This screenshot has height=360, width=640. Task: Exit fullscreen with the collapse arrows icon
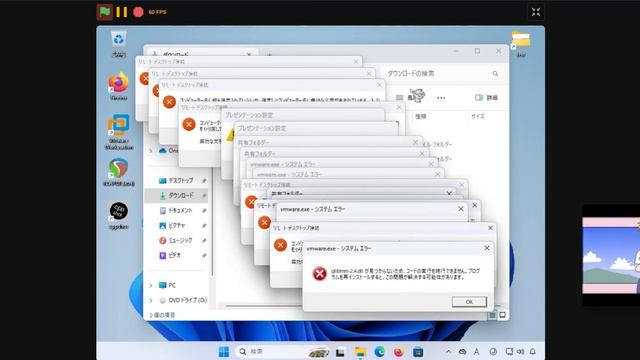pyautogui.click(x=536, y=12)
